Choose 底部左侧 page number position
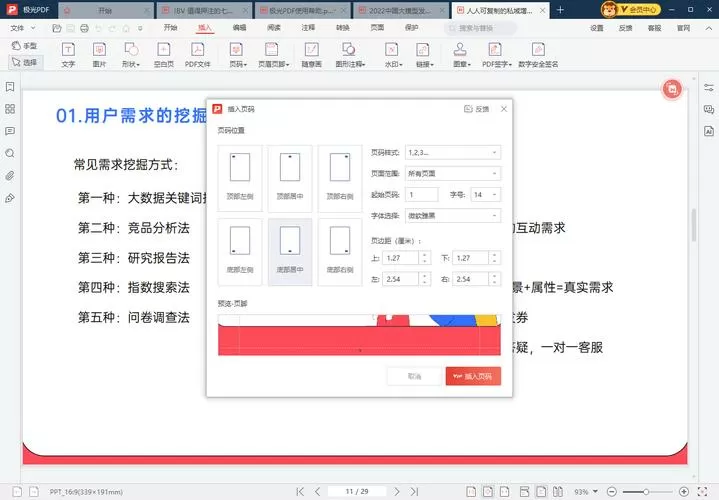 click(x=240, y=252)
